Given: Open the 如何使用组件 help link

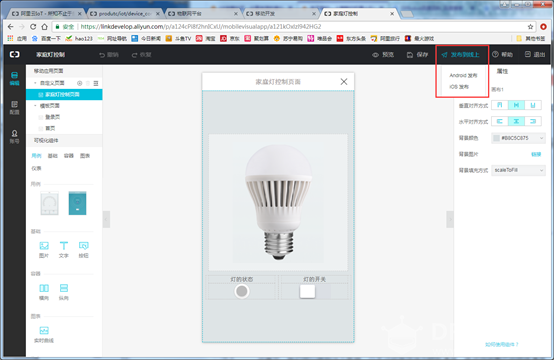Looking at the screenshot, I should (501, 344).
